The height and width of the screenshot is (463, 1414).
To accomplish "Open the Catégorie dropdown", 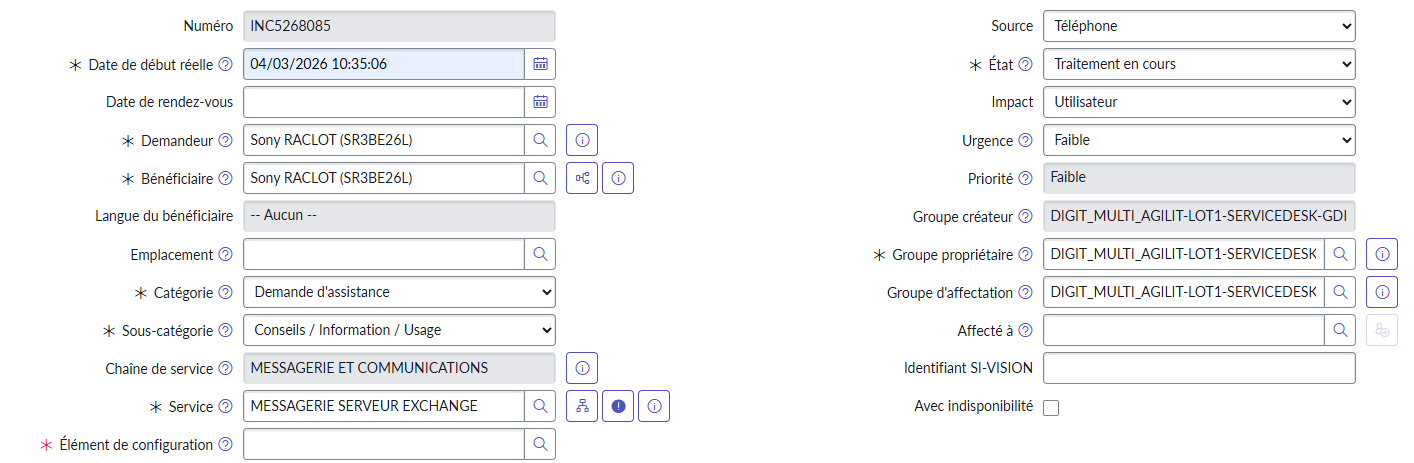I will point(399,293).
